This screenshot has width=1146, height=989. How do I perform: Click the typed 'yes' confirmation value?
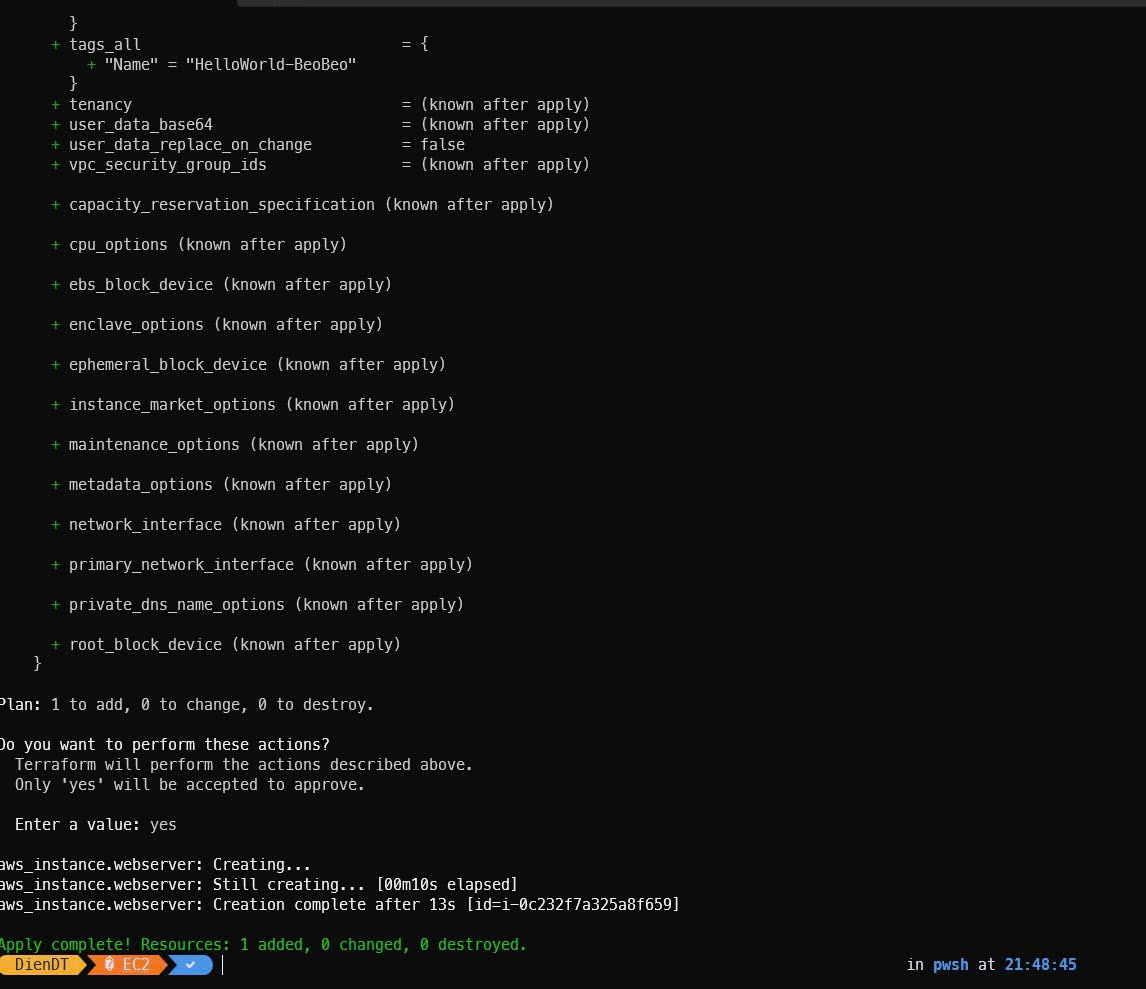(163, 825)
